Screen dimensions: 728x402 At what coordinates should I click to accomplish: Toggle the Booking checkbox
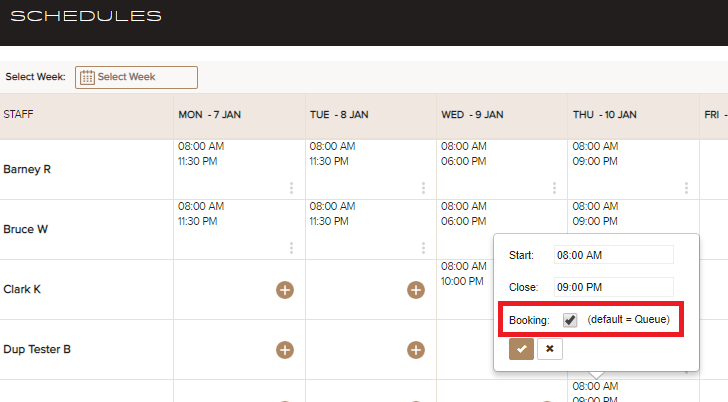(570, 320)
